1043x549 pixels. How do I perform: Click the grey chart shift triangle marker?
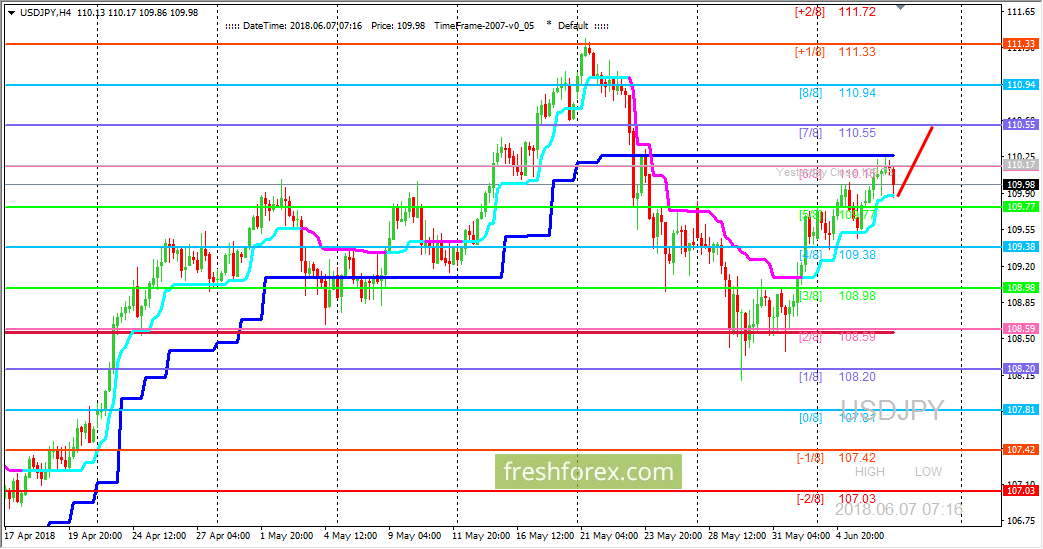(901, 7)
